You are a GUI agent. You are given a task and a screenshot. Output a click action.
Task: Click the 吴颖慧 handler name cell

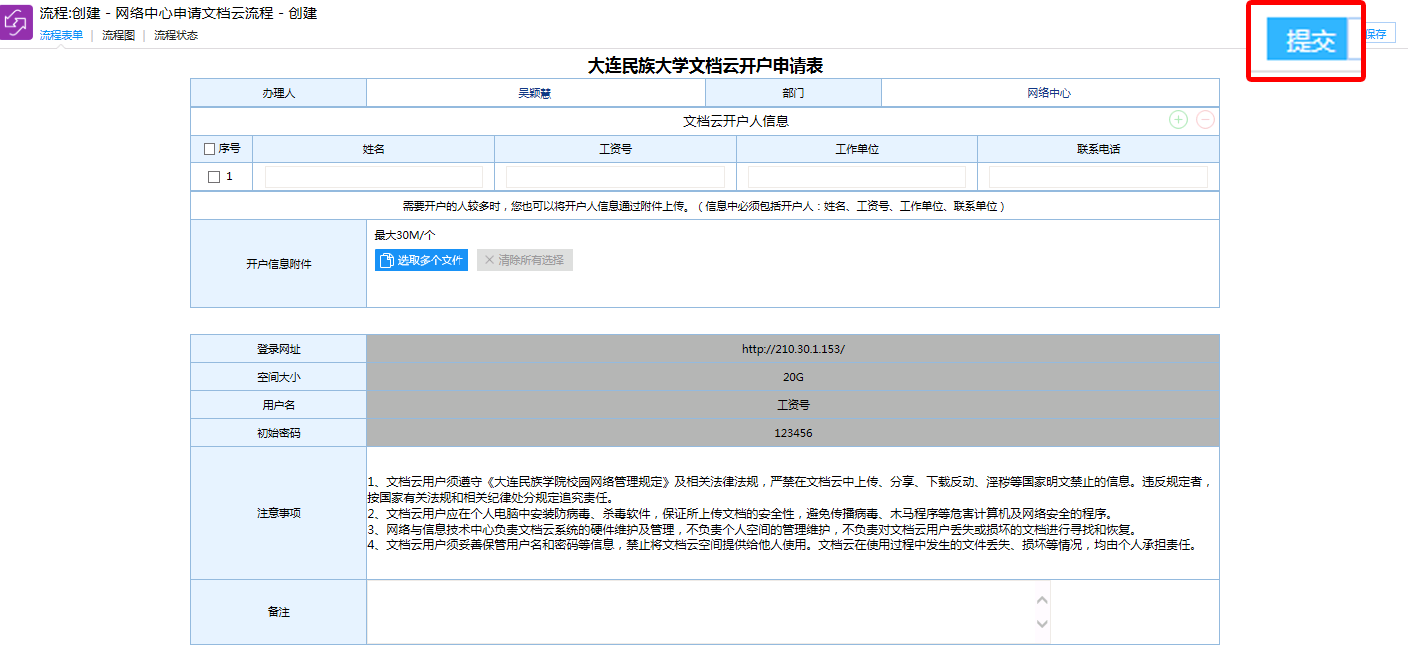click(x=536, y=93)
